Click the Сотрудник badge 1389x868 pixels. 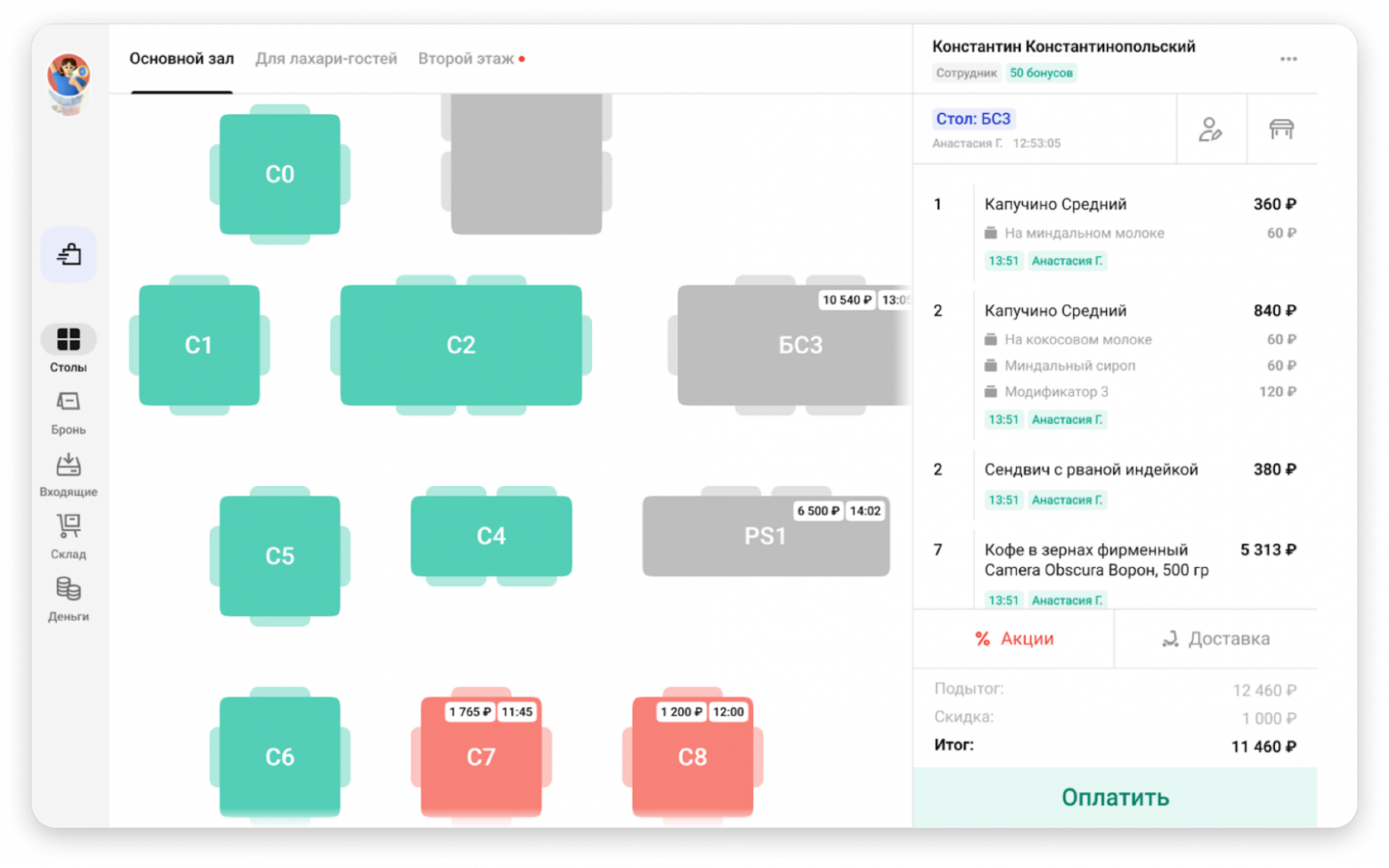point(966,73)
